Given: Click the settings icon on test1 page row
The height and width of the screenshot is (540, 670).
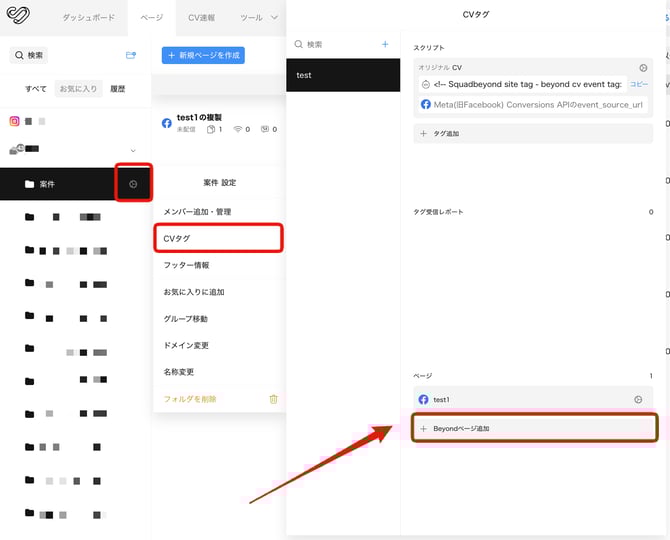Looking at the screenshot, I should click(x=638, y=399).
